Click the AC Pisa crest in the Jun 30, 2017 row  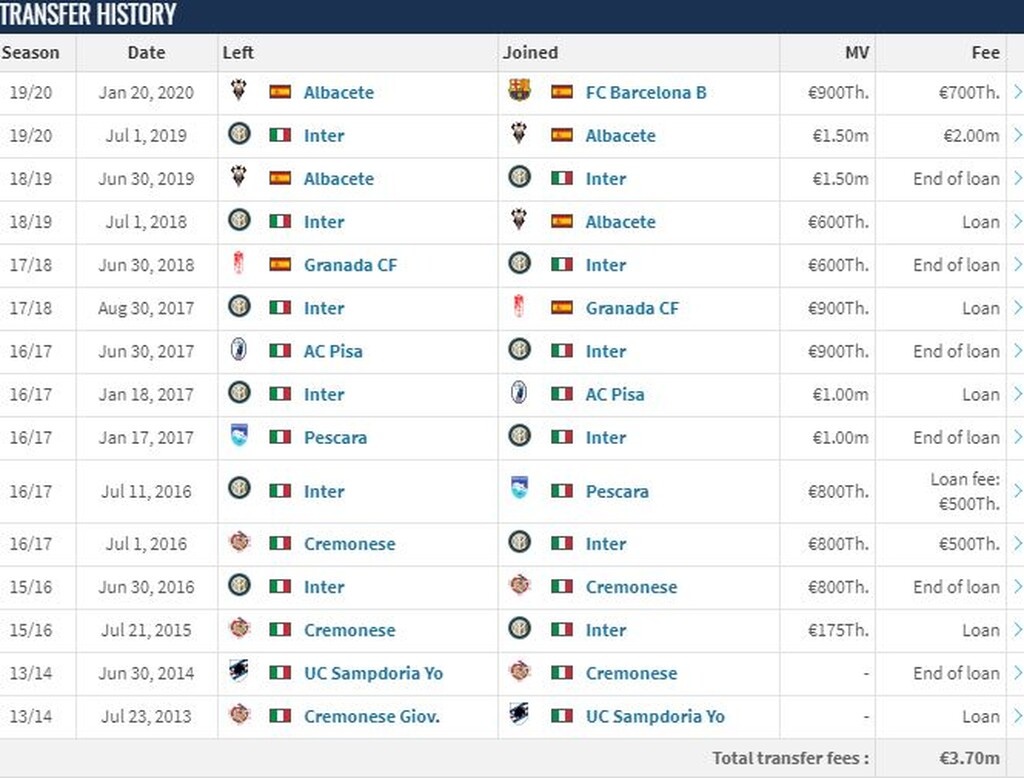238,350
